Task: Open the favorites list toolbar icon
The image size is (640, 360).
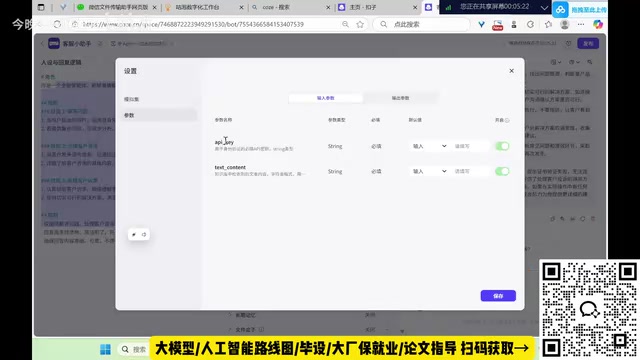Action: (x=548, y=24)
